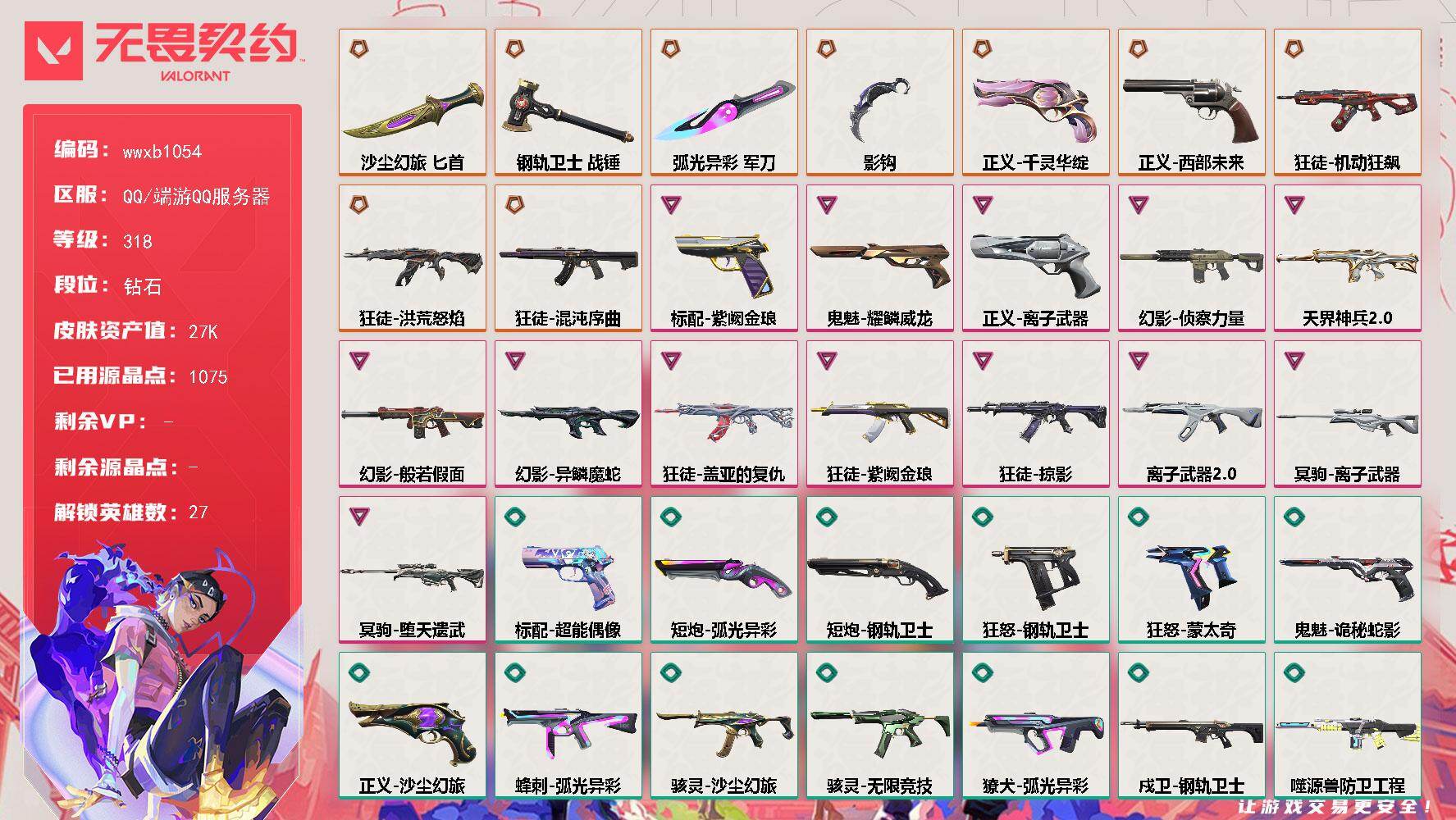Click the account code wwxb1054 text
1456x820 pixels.
tap(162, 152)
